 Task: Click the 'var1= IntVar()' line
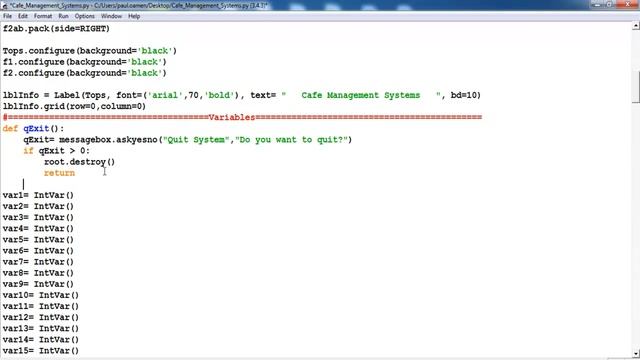point(38,195)
